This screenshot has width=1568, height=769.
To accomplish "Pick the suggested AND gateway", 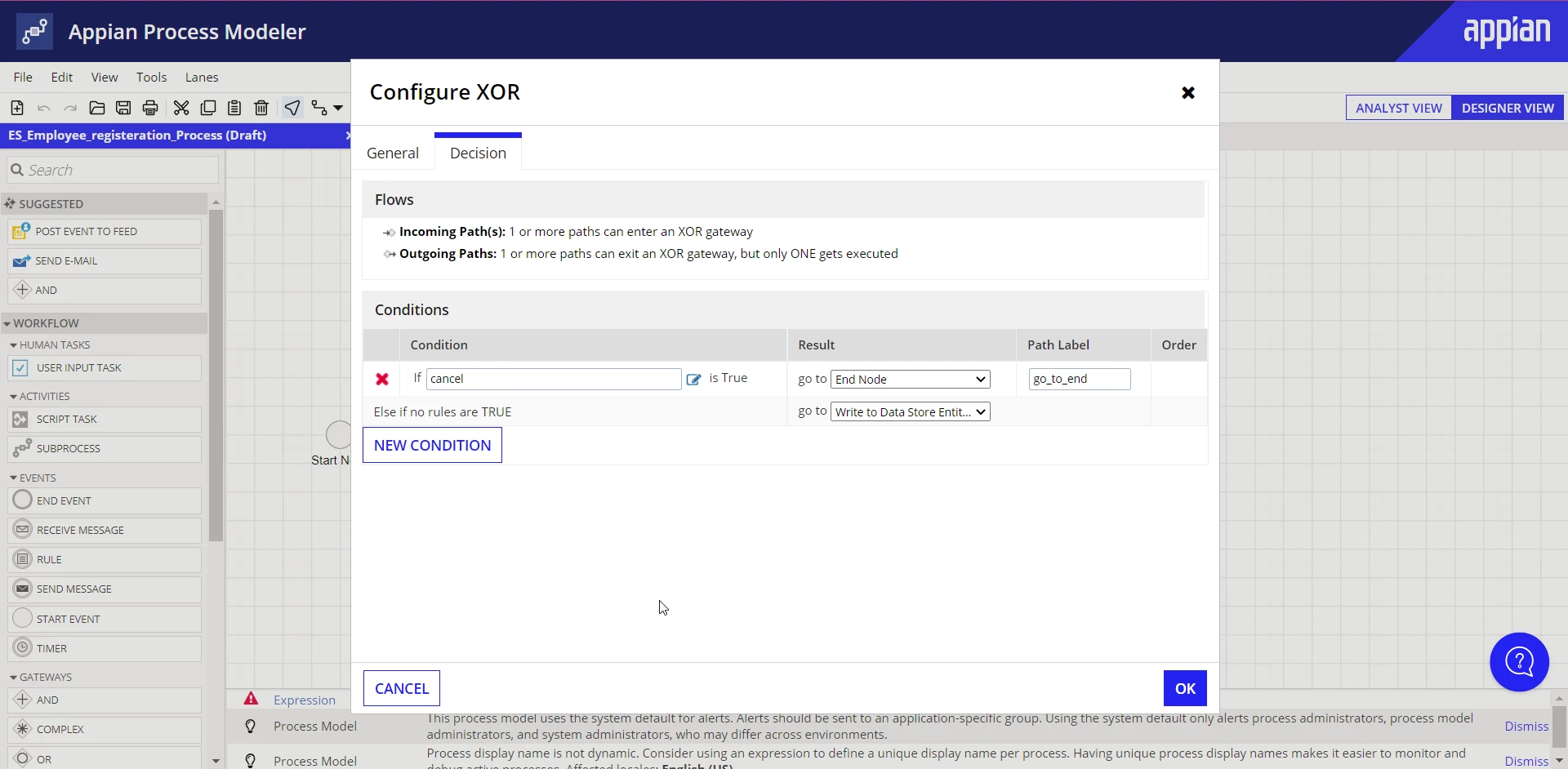I will pos(105,291).
